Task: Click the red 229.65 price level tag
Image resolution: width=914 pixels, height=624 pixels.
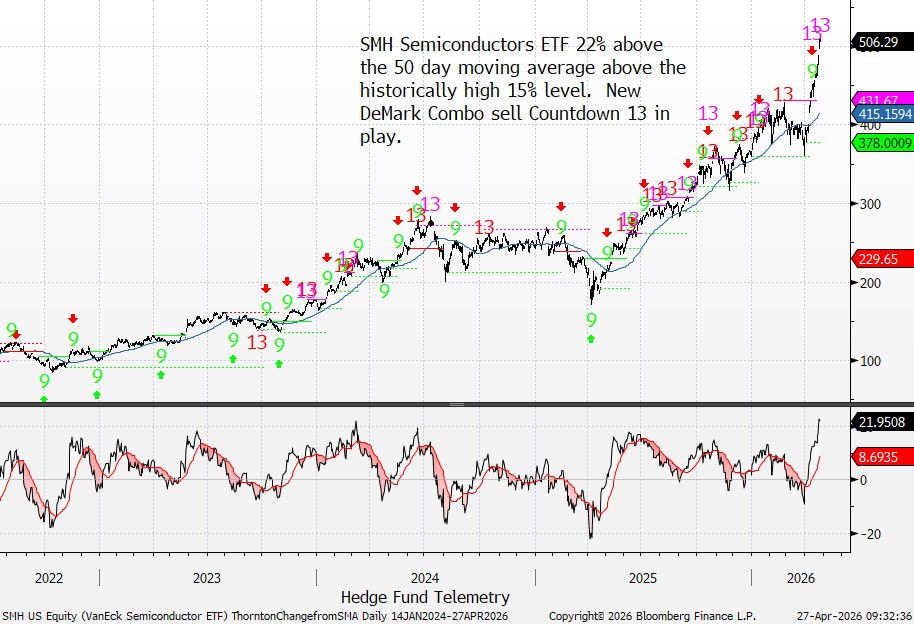Action: point(880,259)
